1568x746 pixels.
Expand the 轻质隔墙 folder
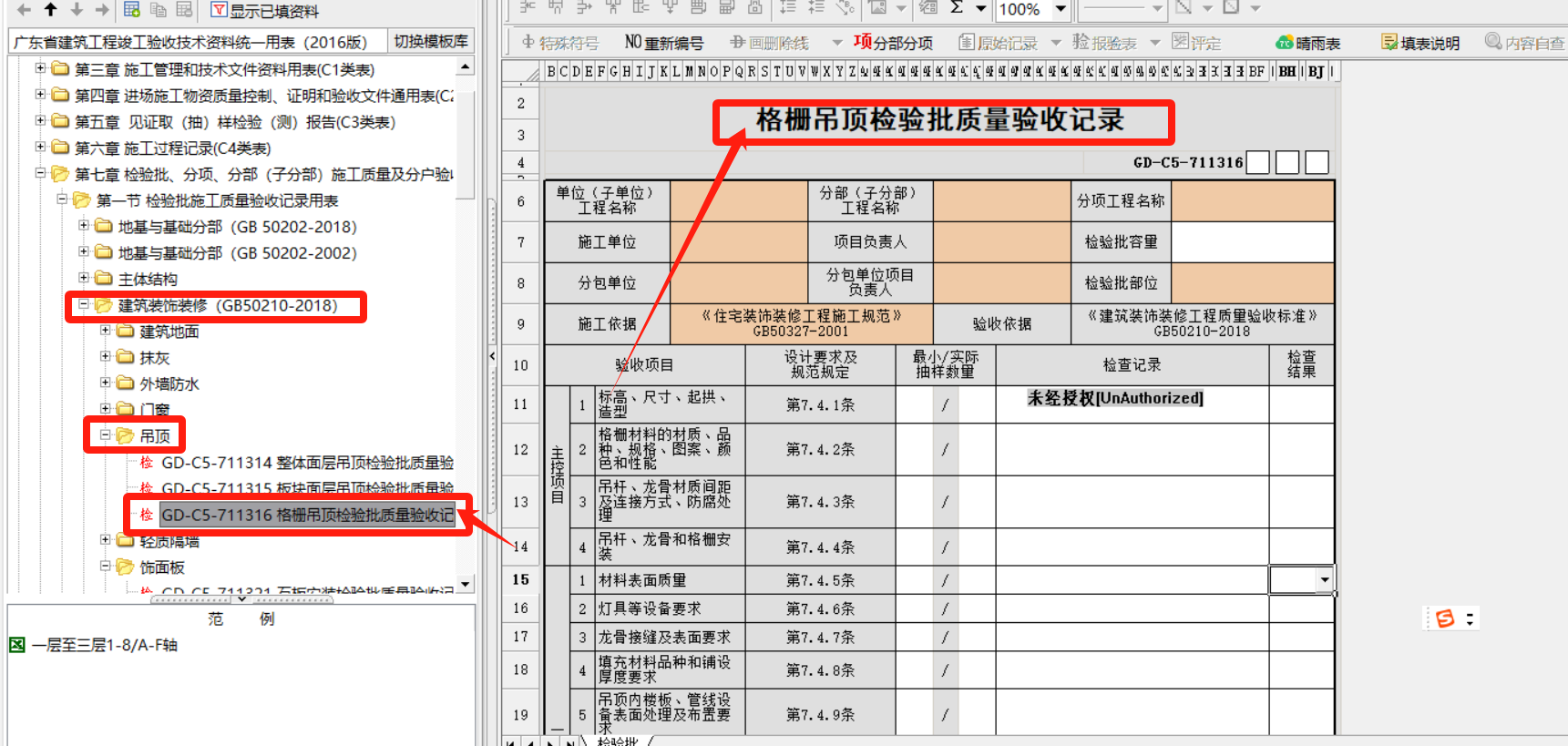(106, 540)
